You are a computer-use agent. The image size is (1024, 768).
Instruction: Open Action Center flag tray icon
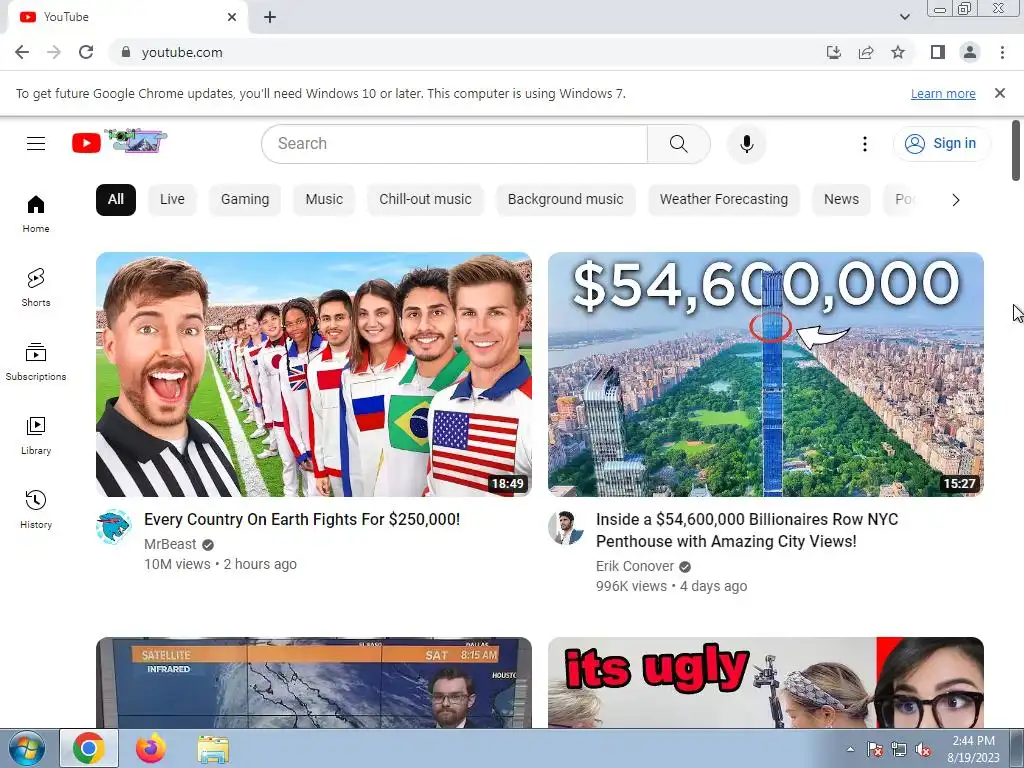click(874, 750)
